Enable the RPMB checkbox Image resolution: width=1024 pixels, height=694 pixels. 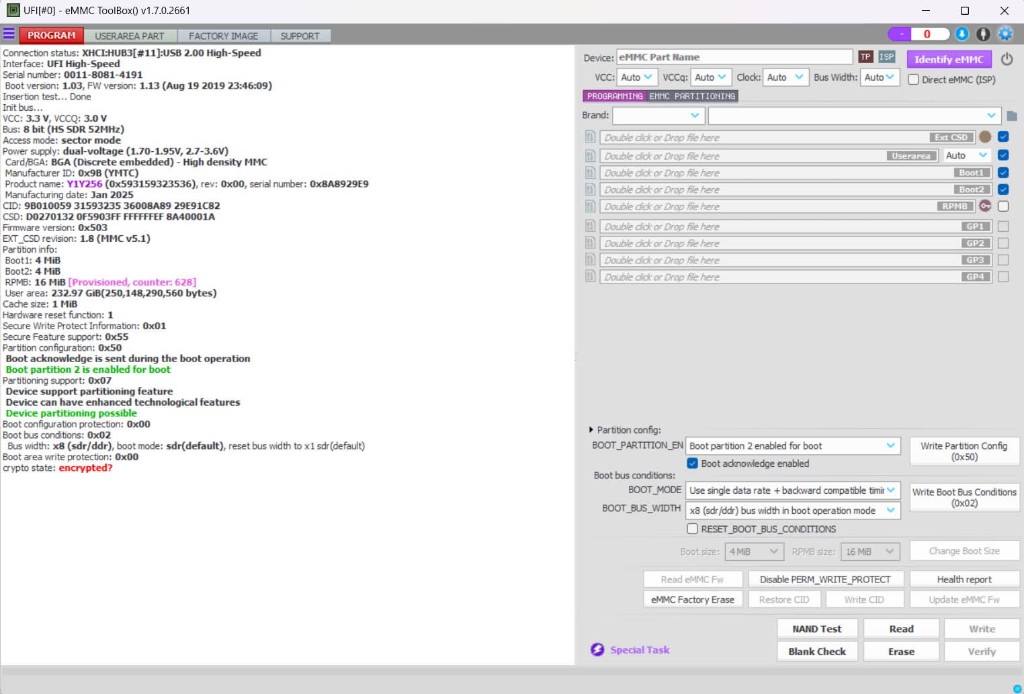[1003, 206]
